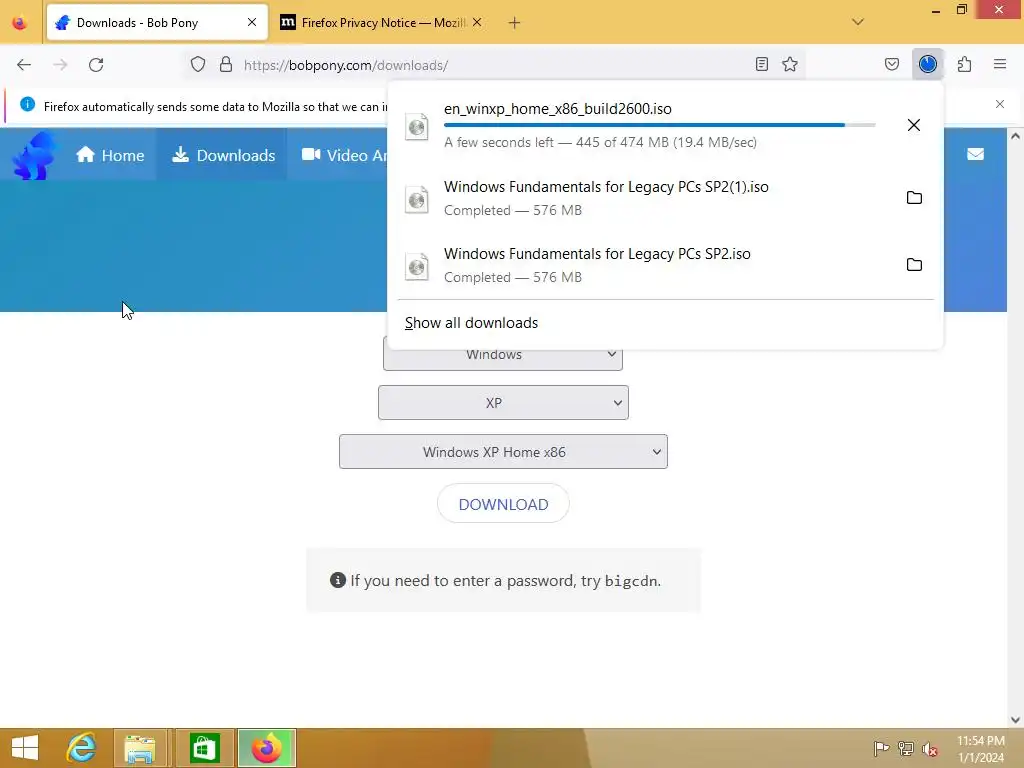This screenshot has width=1024, height=768.
Task: Click the padlock site security icon
Action: click(226, 65)
